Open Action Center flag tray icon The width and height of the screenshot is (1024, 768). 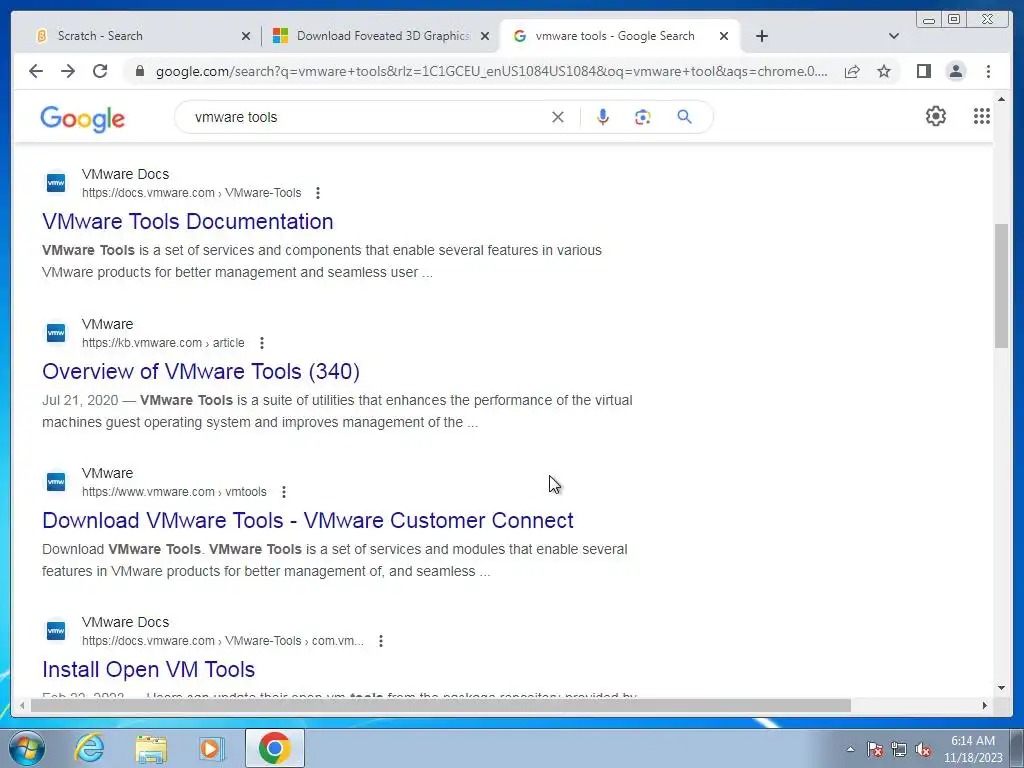pyautogui.click(x=874, y=750)
